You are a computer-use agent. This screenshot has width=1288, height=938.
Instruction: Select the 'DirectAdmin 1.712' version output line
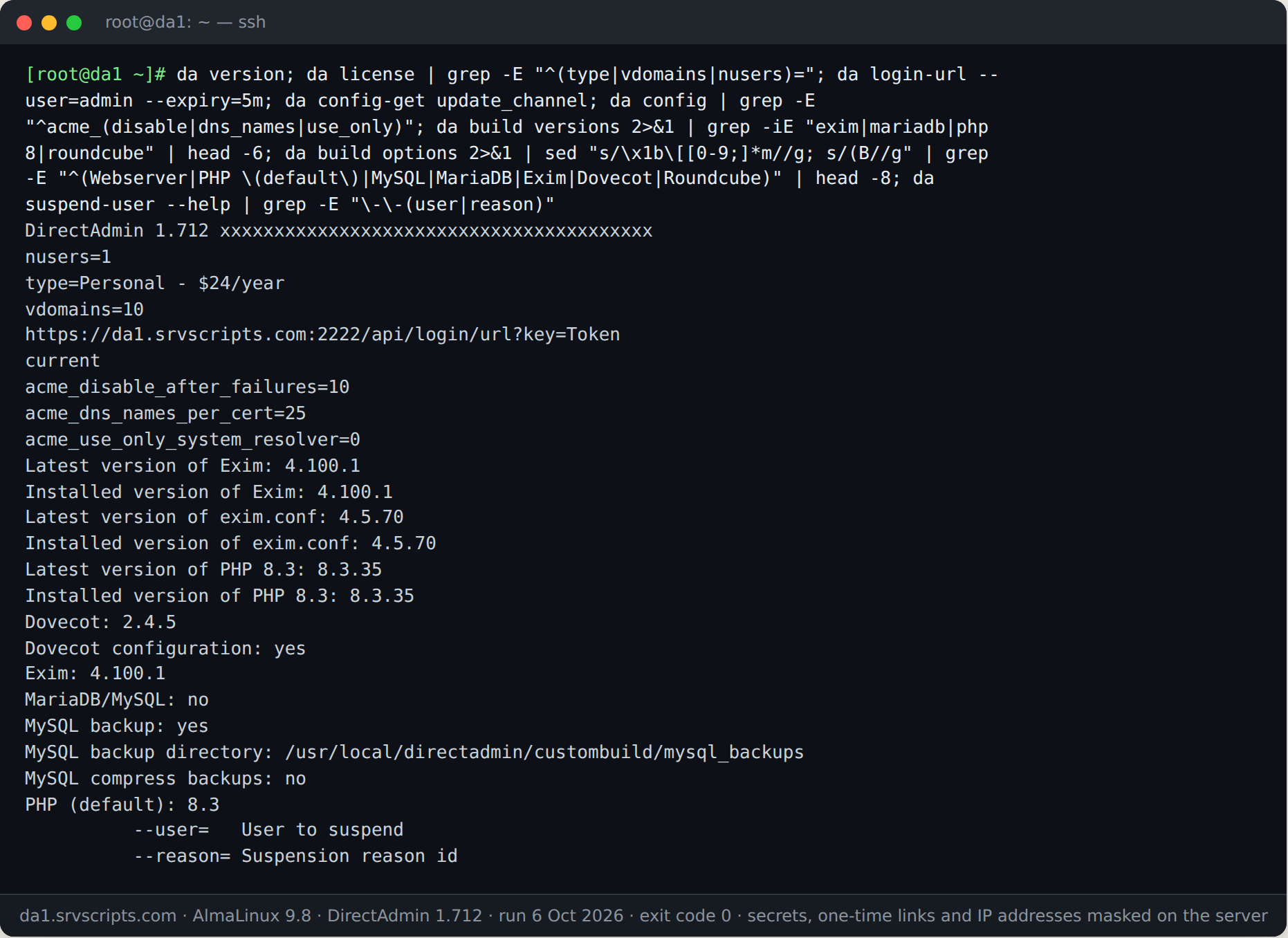[339, 230]
